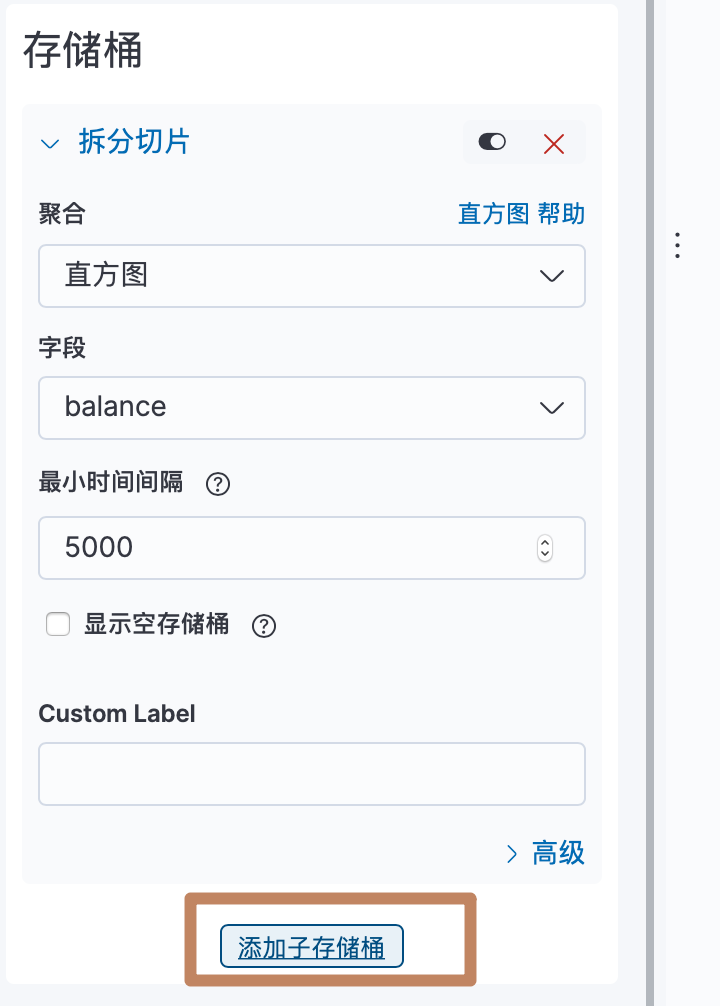The image size is (720, 1006).
Task: Click the 显示空存储桶 label text
Action: (x=156, y=625)
